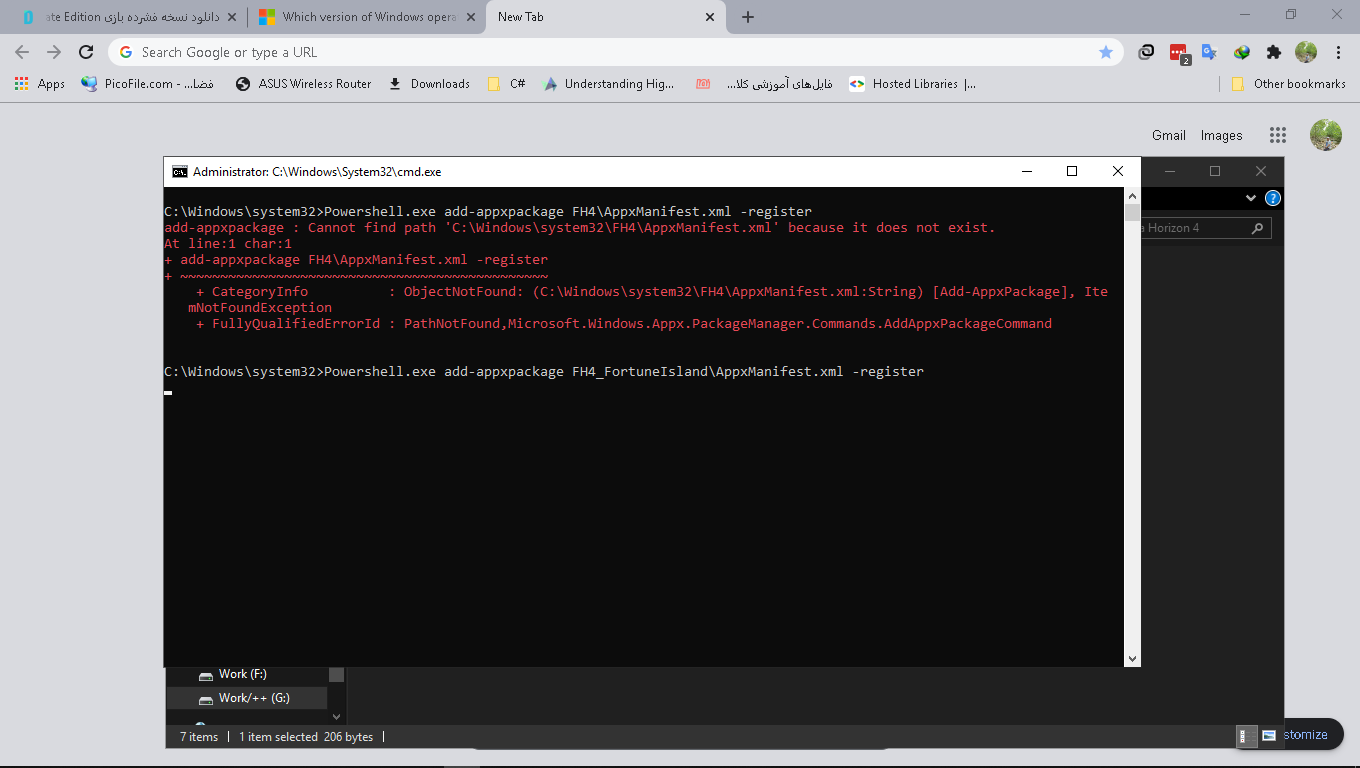Open the Google Translate extension
Viewport: 1360px width, 768px height.
pyautogui.click(x=1209, y=52)
